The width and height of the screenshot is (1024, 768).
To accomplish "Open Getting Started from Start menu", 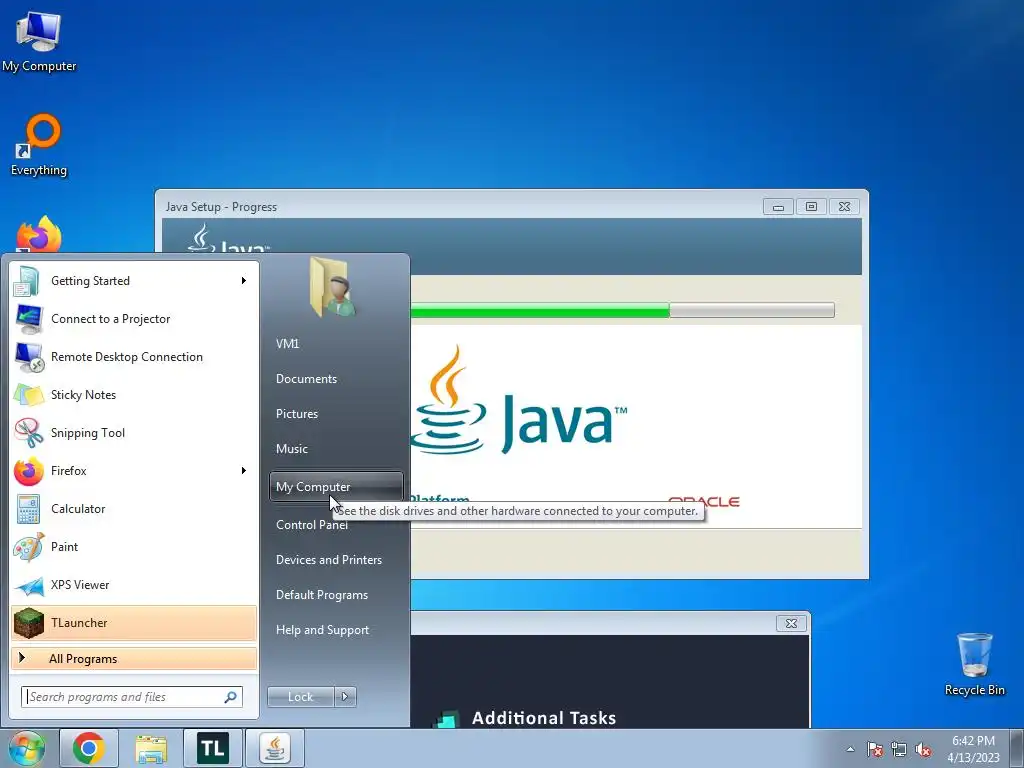I will tap(134, 281).
